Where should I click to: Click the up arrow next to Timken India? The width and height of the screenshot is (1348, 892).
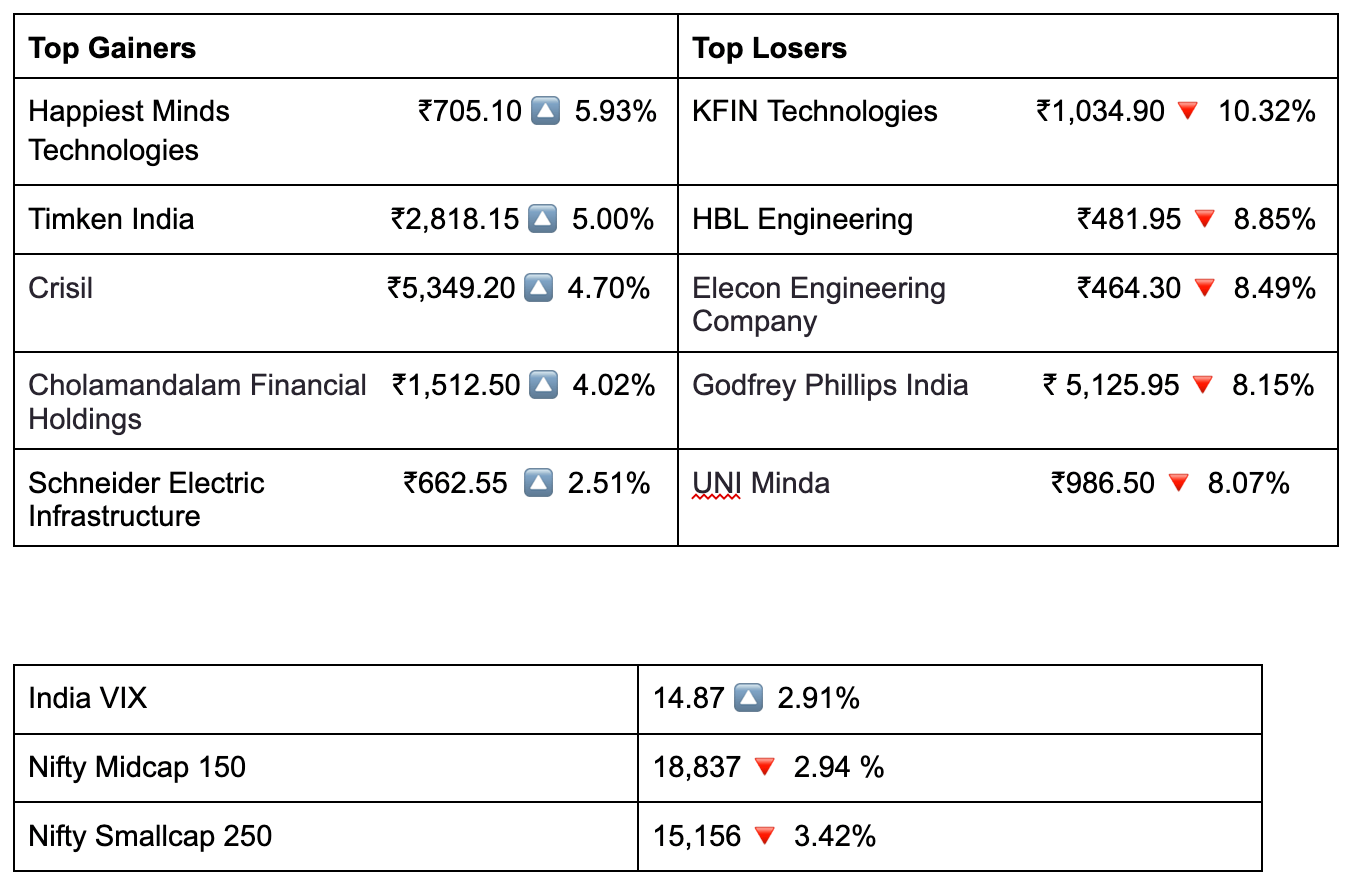(541, 219)
